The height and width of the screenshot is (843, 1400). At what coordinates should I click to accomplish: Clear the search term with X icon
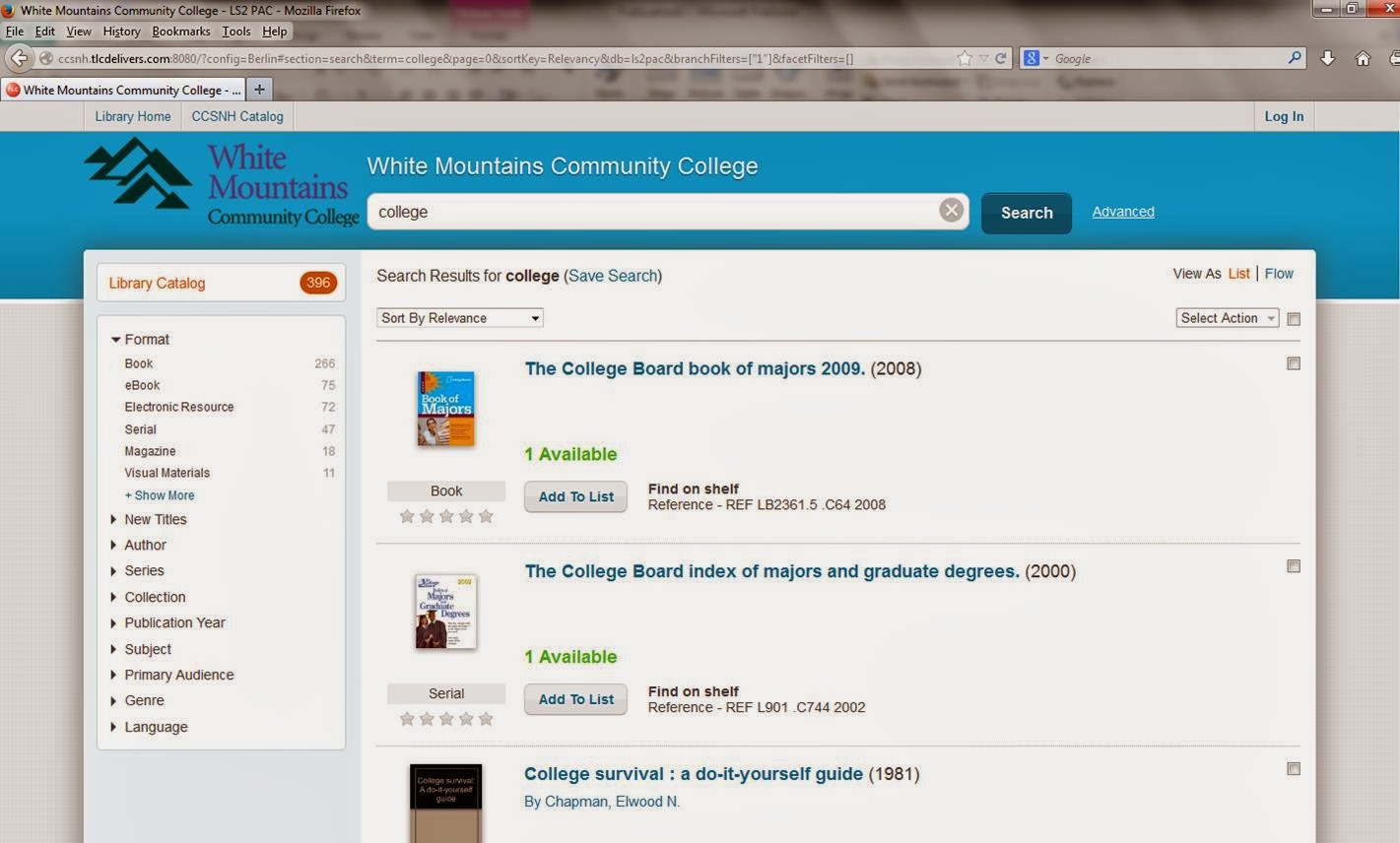[951, 211]
